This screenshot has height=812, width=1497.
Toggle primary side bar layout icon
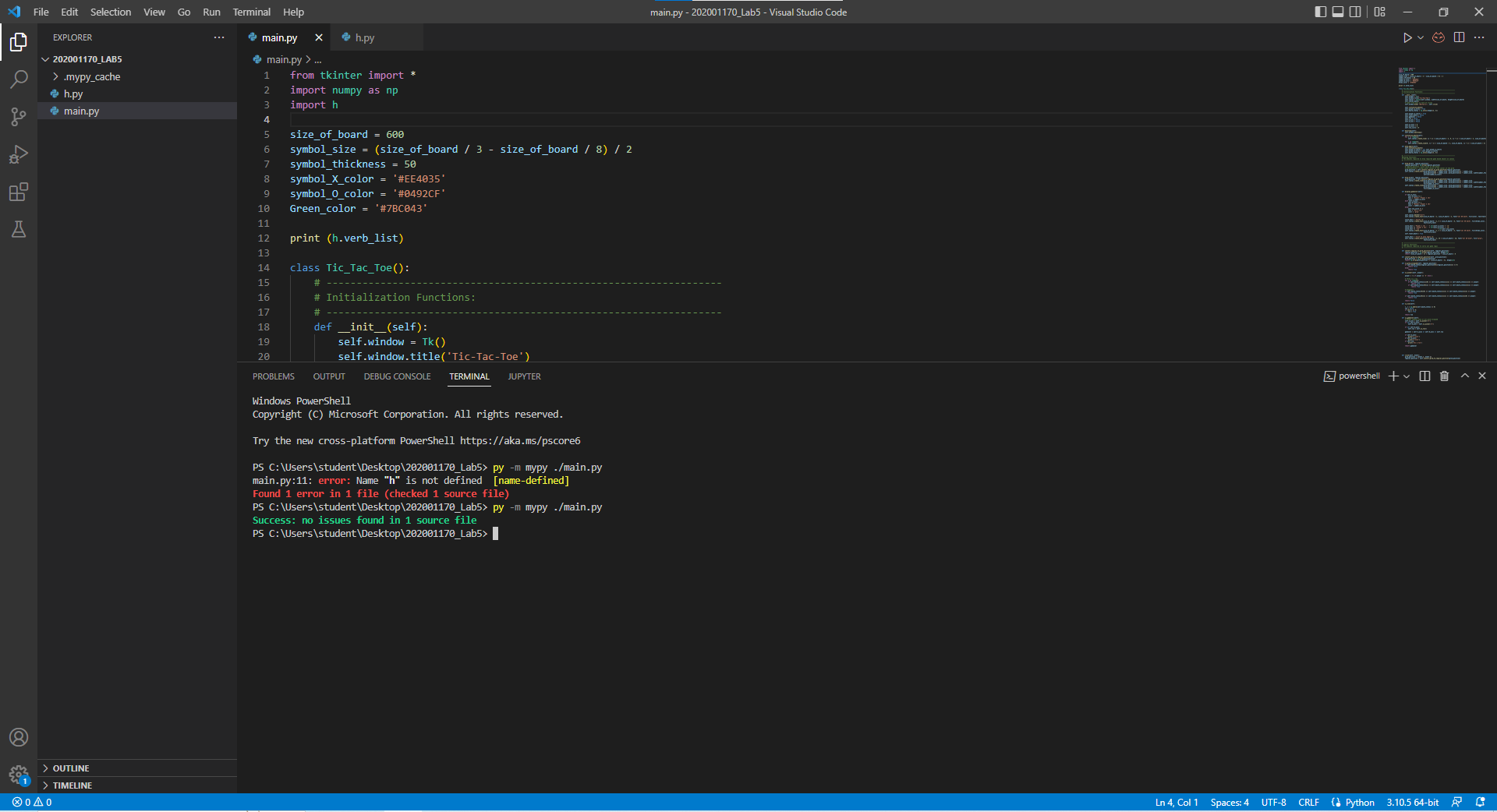coord(1320,12)
